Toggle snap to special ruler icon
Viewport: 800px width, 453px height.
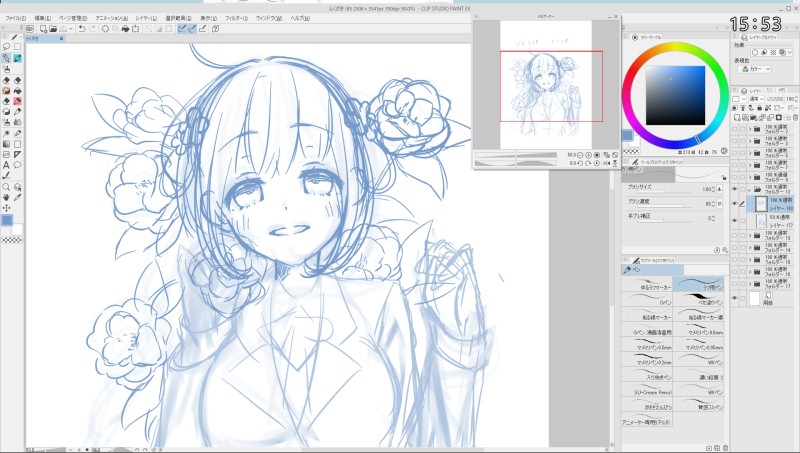[192, 29]
